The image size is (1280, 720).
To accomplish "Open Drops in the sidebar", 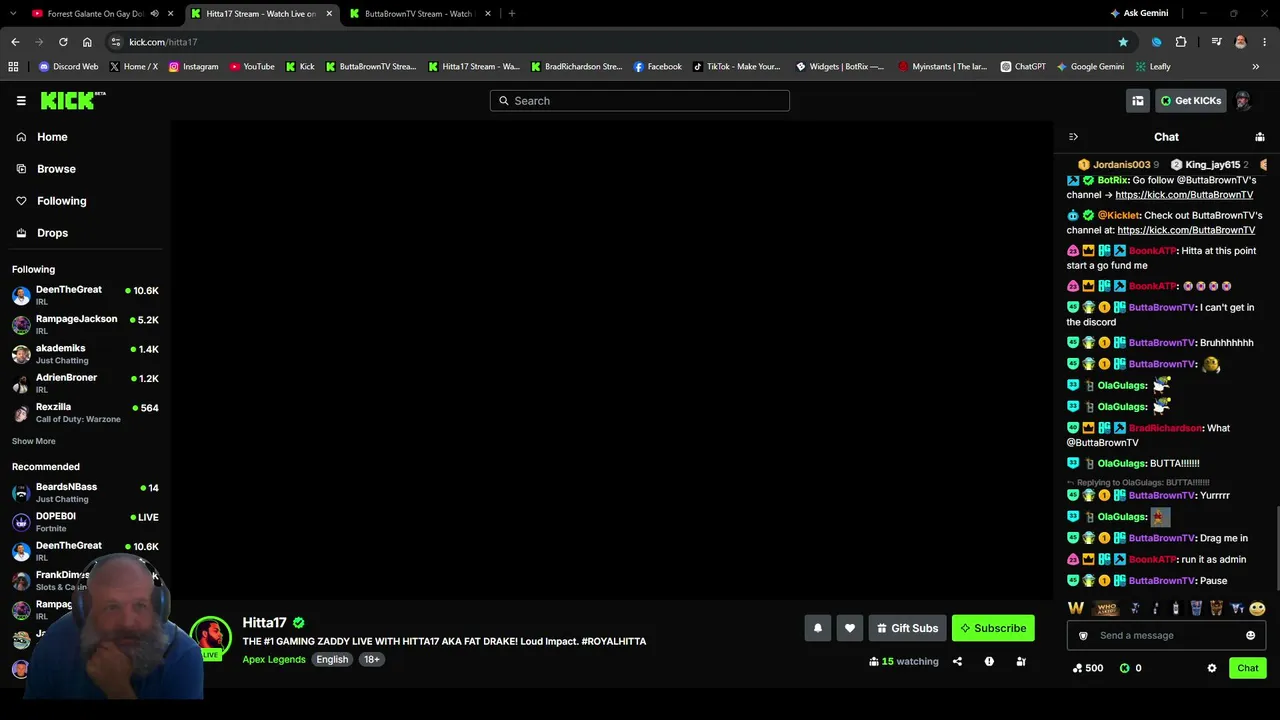I will [52, 233].
